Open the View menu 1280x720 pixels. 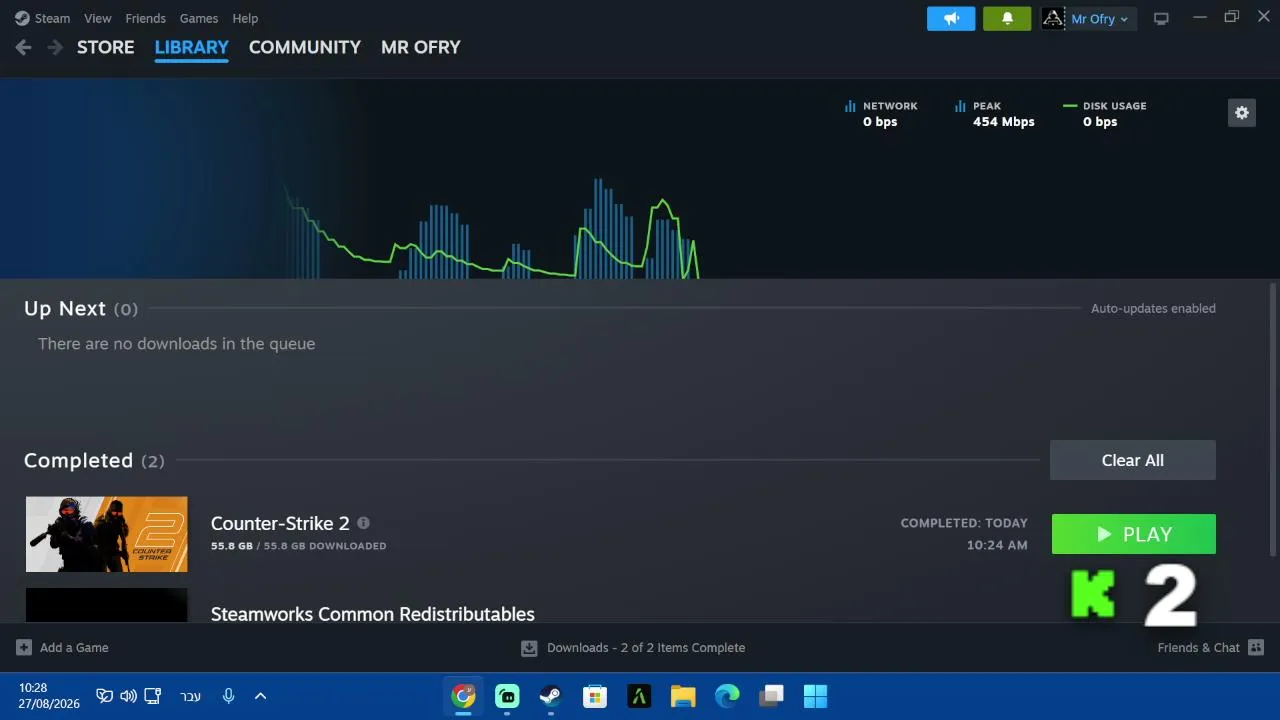(x=98, y=18)
